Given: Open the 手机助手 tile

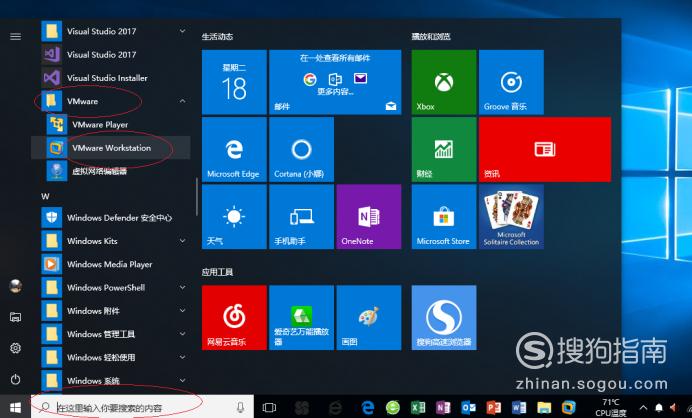Looking at the screenshot, I should click(301, 217).
